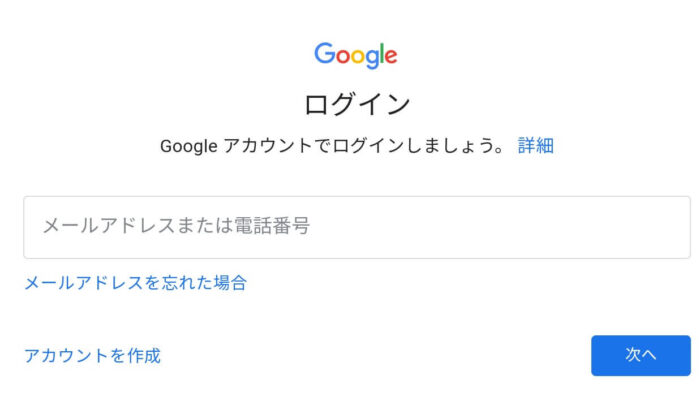700x397 pixels.
Task: Click the word Google in the subtitle
Action: (x=188, y=146)
